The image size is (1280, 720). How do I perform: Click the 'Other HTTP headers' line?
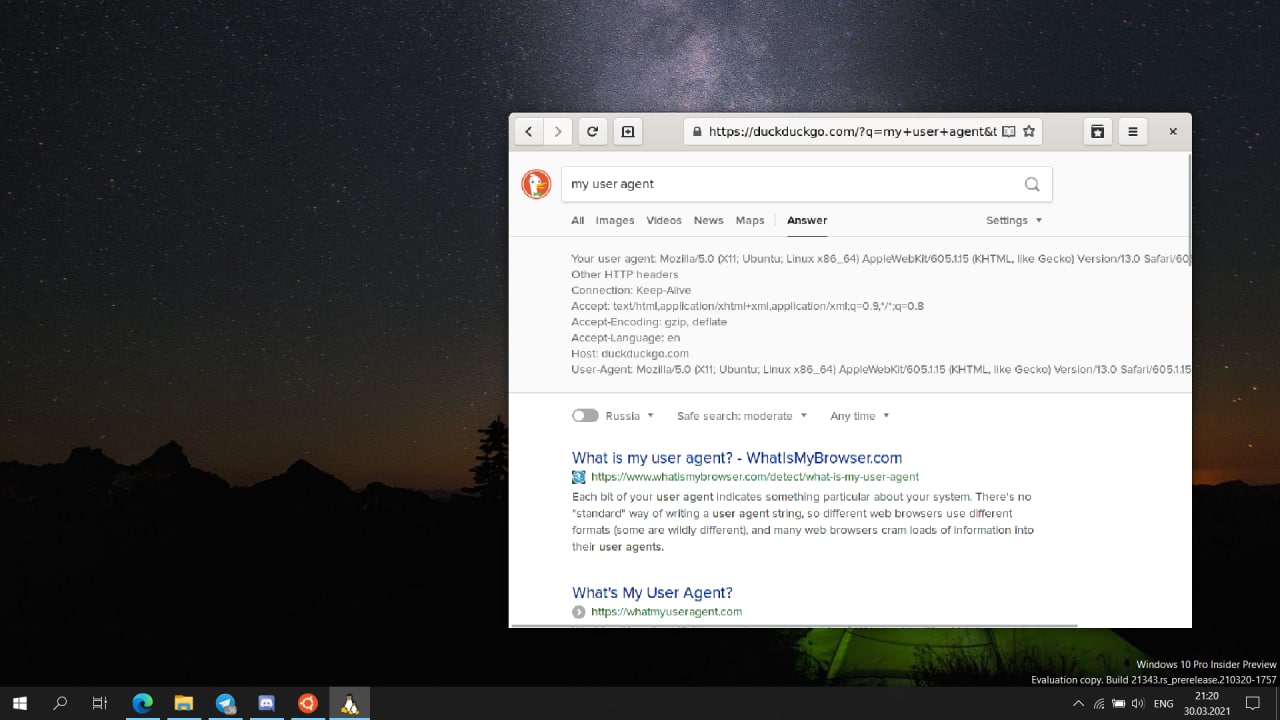coord(625,274)
